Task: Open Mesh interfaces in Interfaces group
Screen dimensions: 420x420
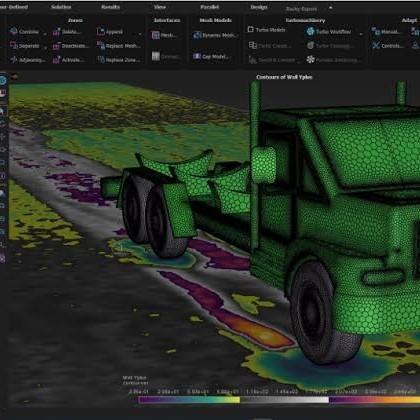Action: 164,35
